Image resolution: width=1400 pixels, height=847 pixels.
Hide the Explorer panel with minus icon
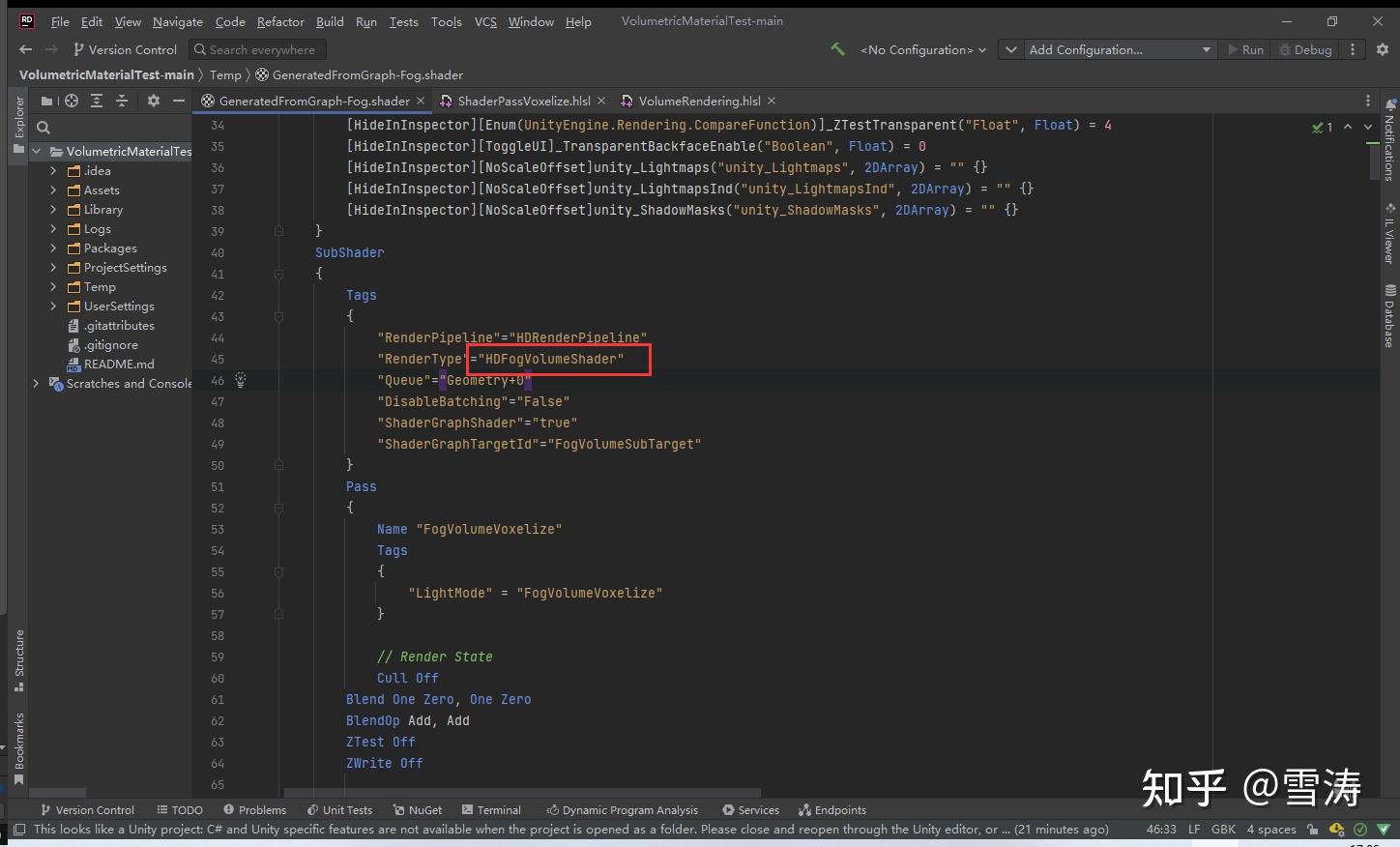point(178,101)
